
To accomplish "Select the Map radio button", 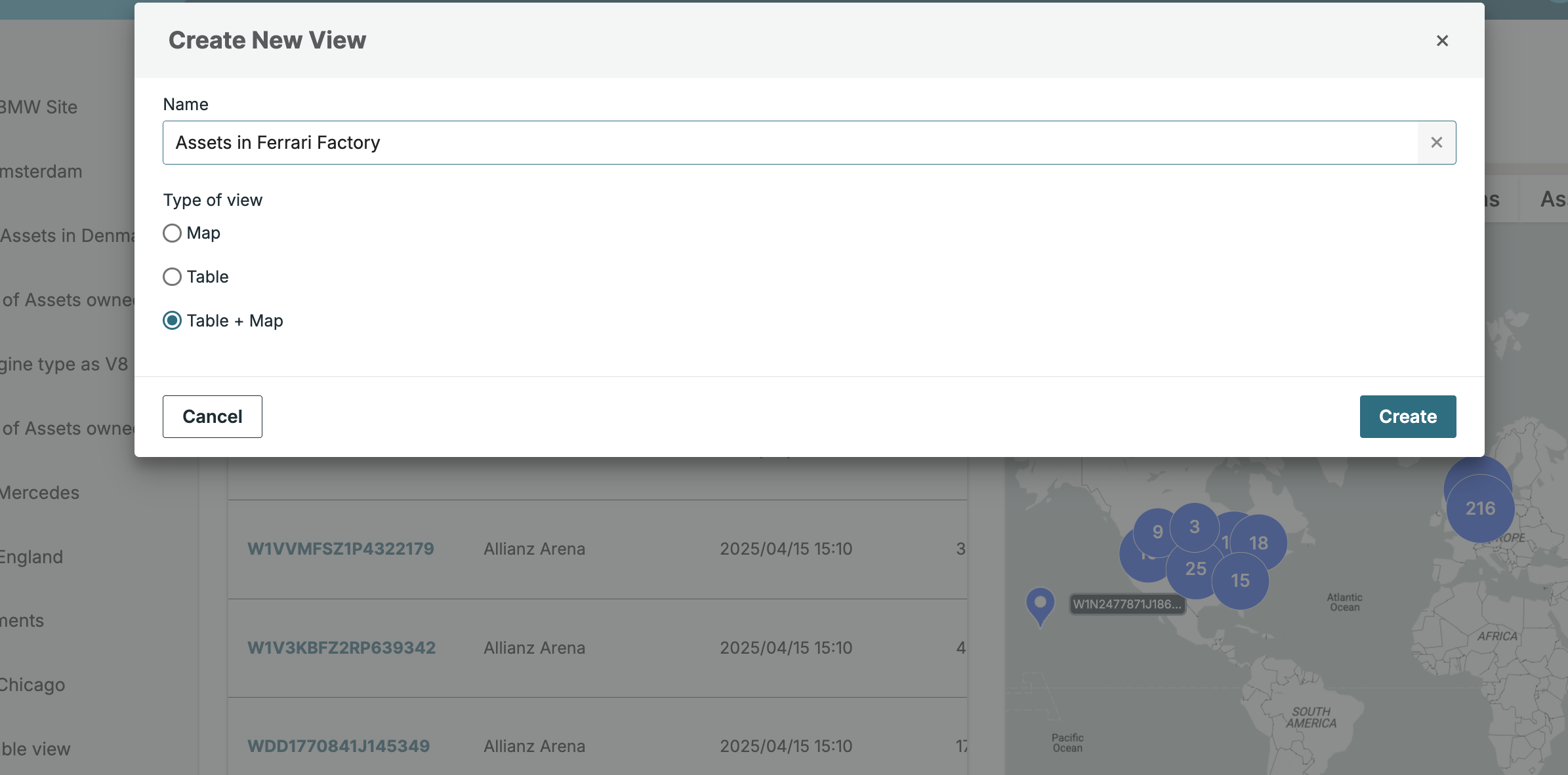I will click(172, 233).
